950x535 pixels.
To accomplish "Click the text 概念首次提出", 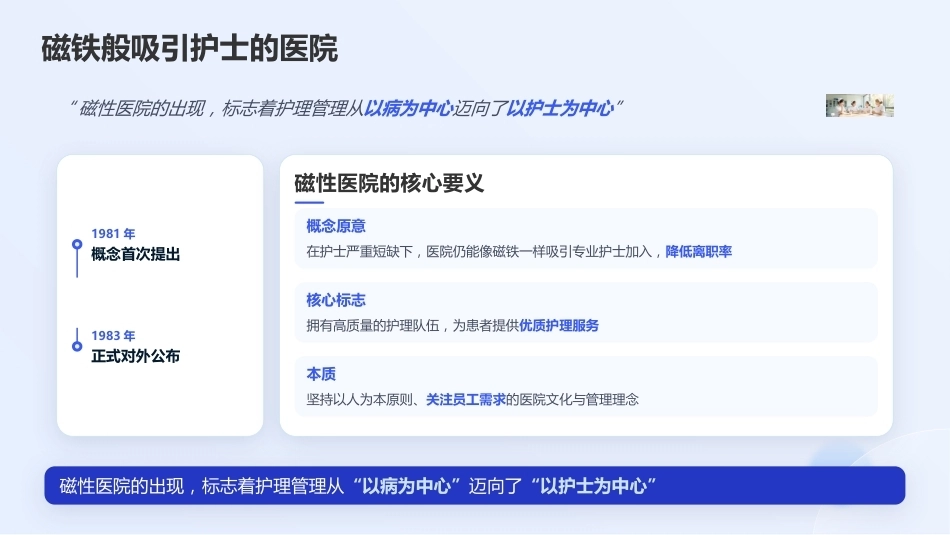I will coord(136,254).
